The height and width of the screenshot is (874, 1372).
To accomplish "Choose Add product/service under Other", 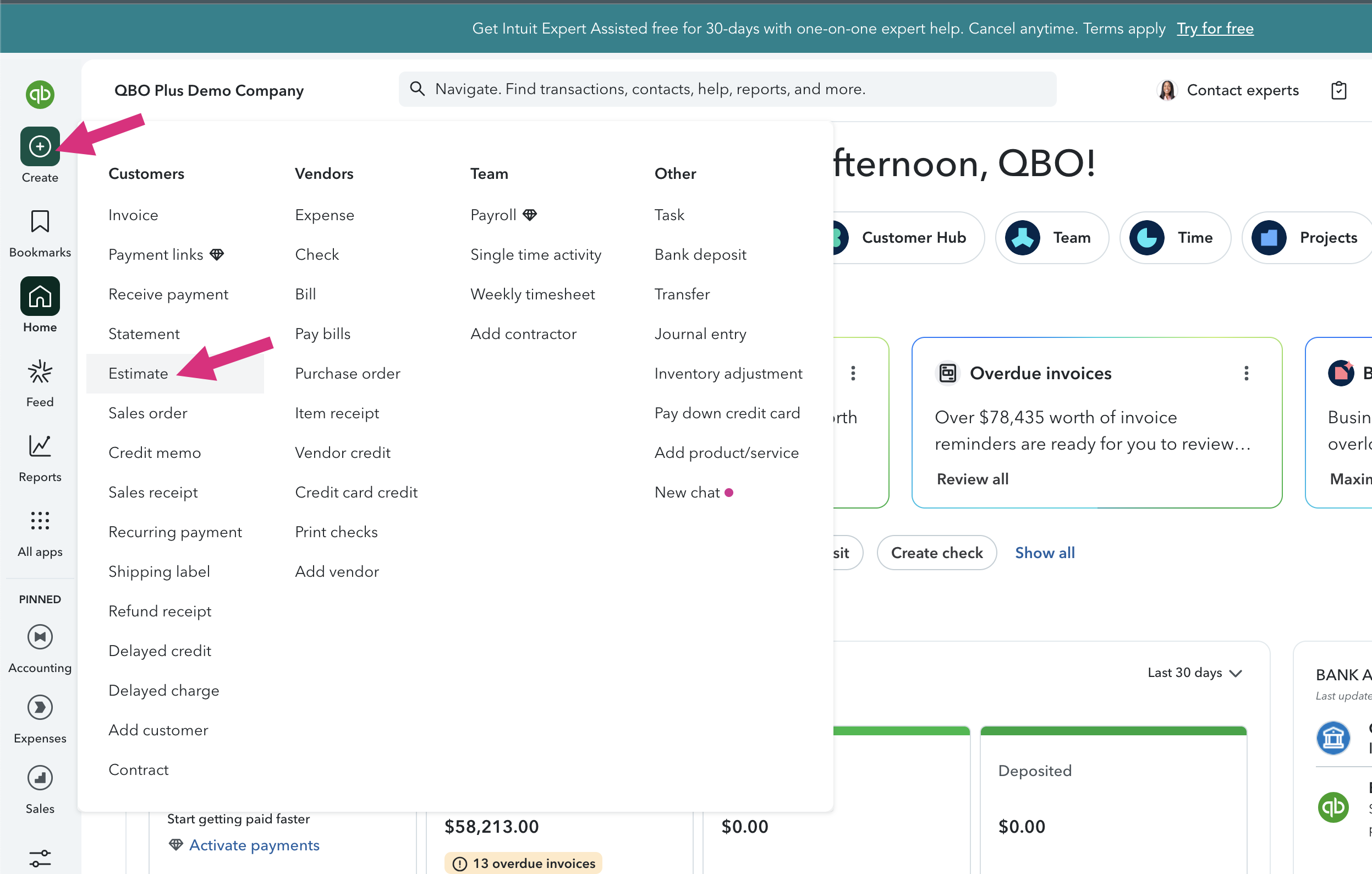I will pyautogui.click(x=727, y=452).
